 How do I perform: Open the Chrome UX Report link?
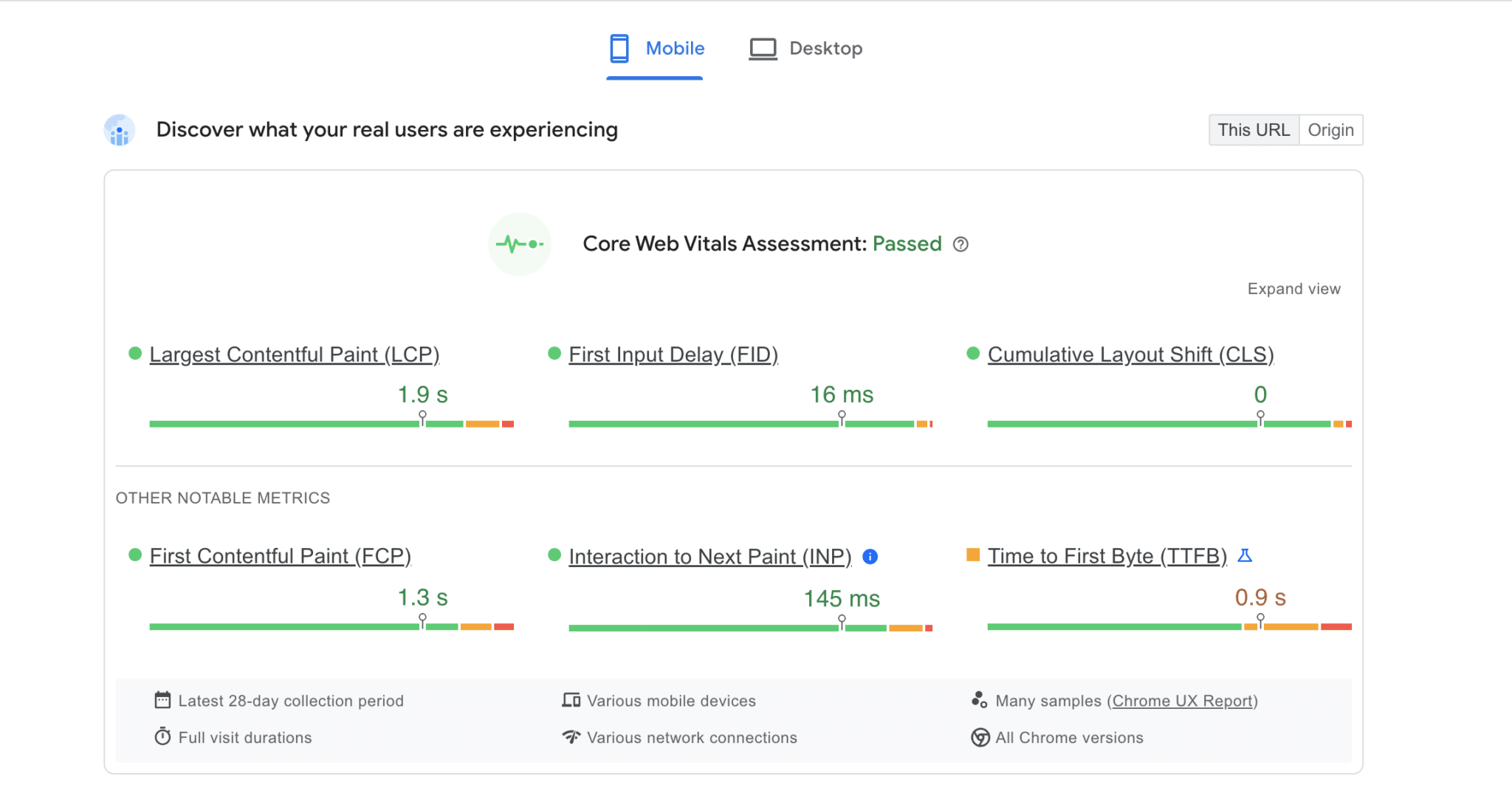point(1183,700)
